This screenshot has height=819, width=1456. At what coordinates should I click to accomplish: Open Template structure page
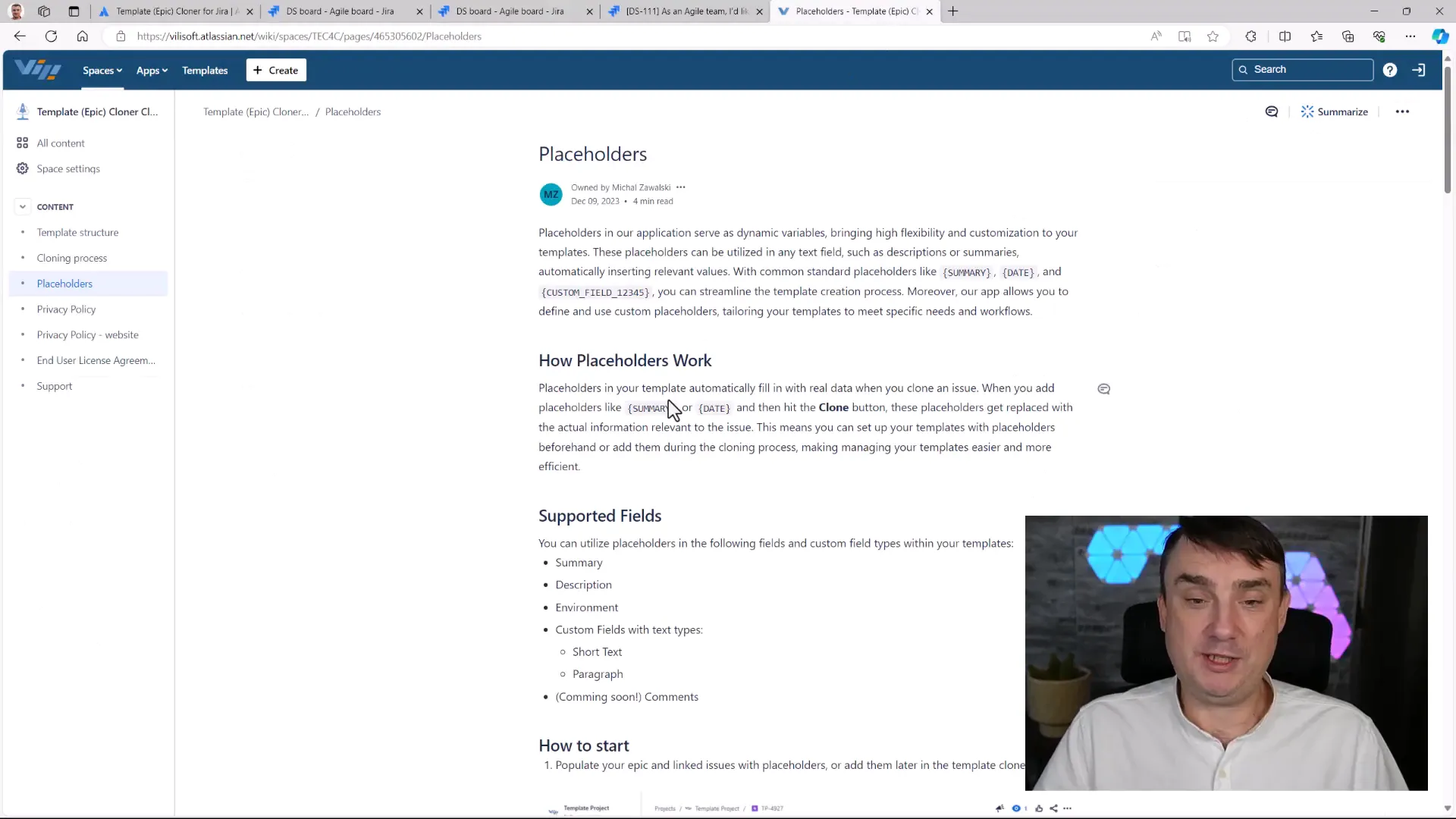pyautogui.click(x=77, y=232)
